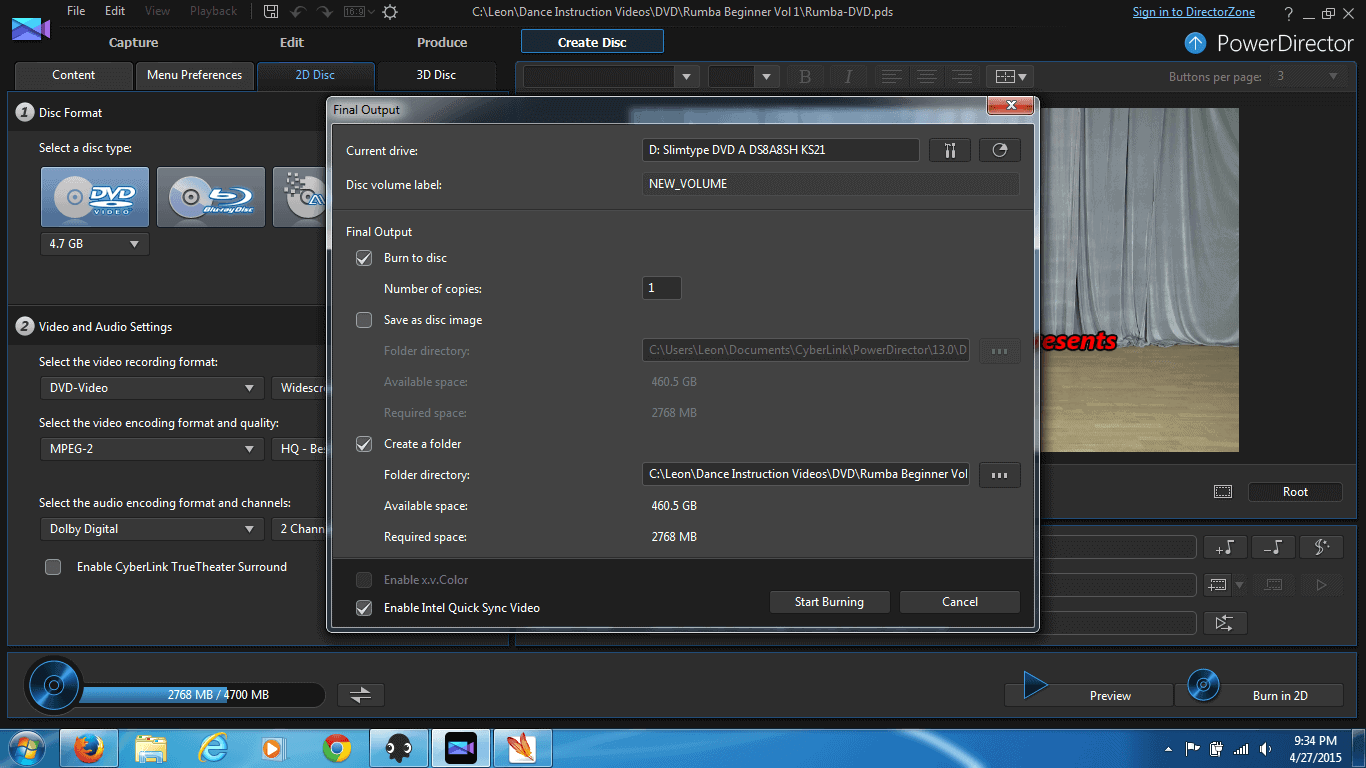Screen dimensions: 1366x768
Task: Toggle Enable Intel Quick Sync Video
Action: tap(364, 608)
